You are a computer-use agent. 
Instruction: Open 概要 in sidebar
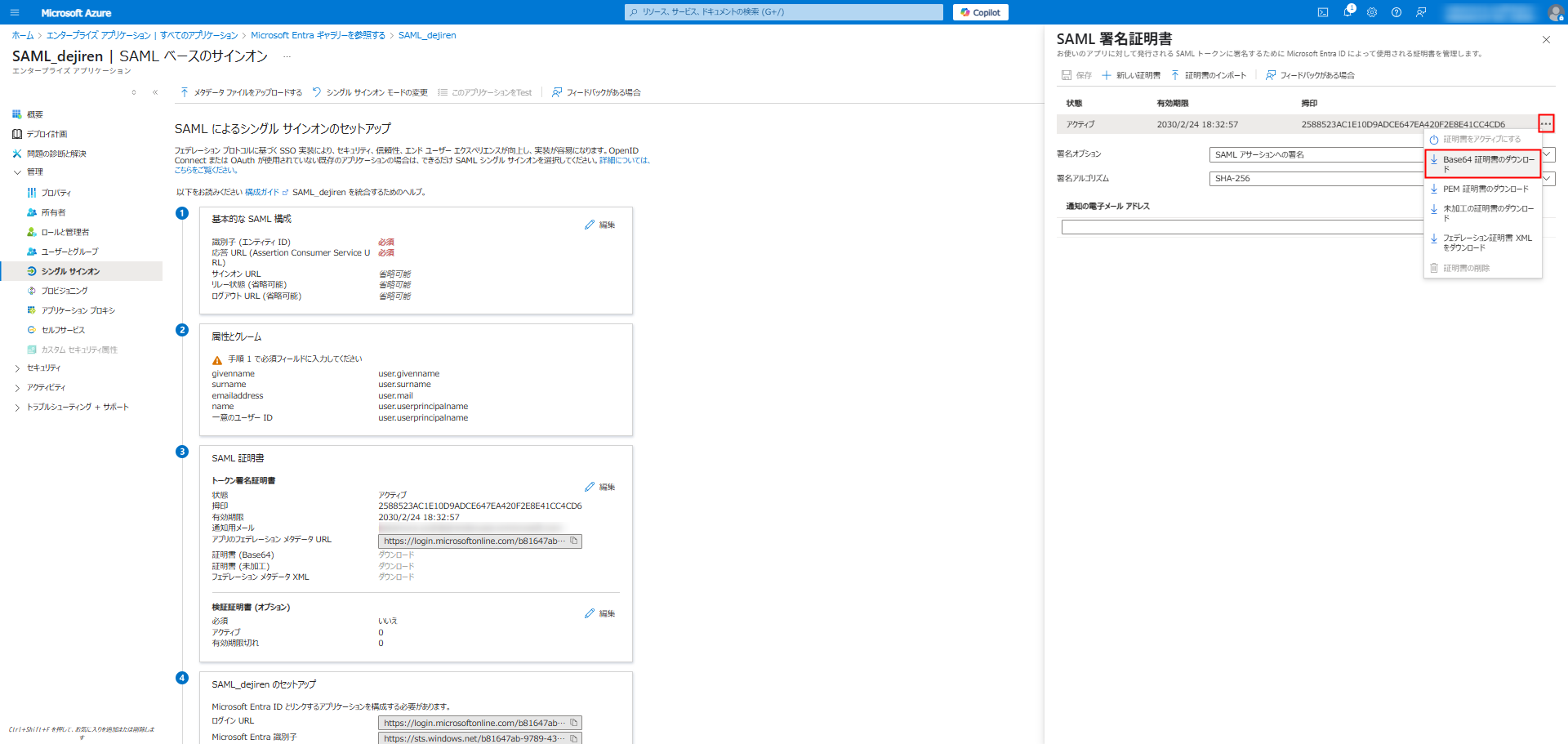click(34, 114)
